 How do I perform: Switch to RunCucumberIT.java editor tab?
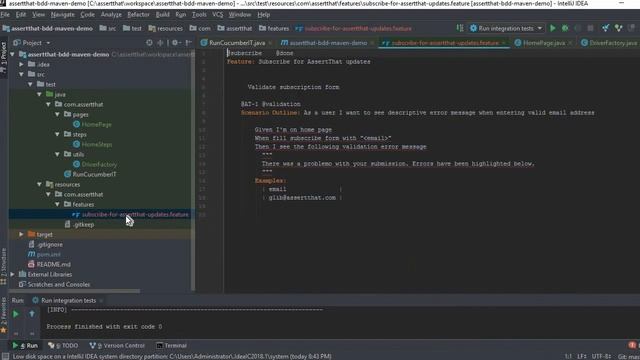click(x=237, y=42)
